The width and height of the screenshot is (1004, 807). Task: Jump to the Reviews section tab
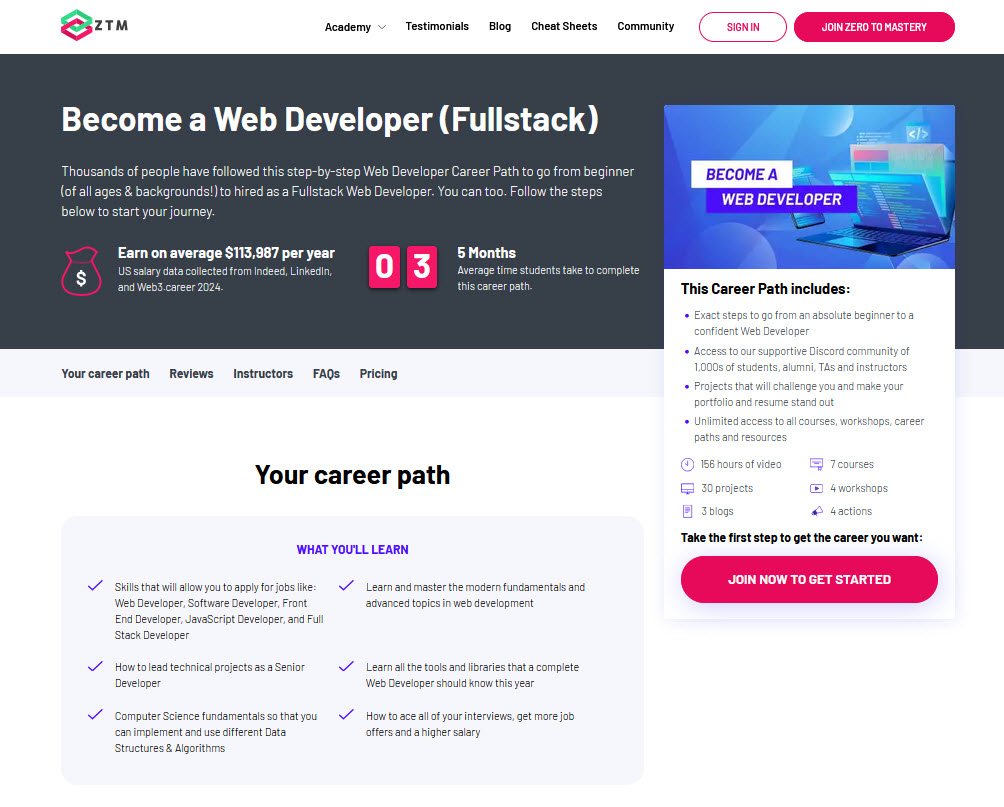[191, 373]
